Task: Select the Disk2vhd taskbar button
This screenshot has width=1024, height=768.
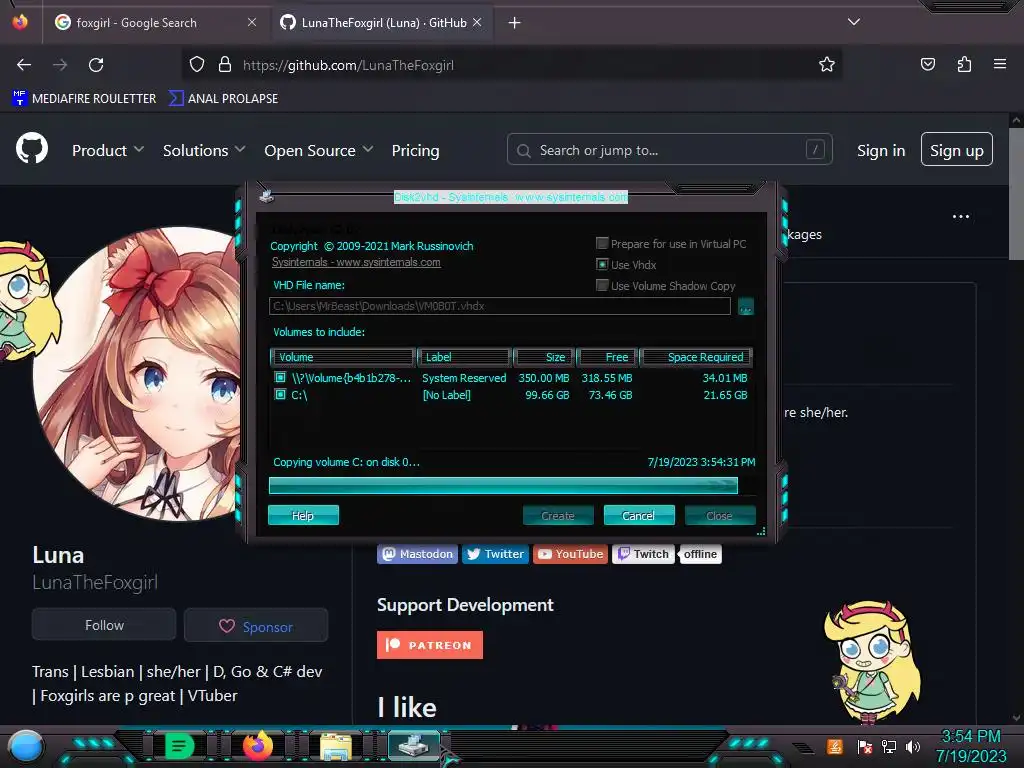Action: [413, 745]
